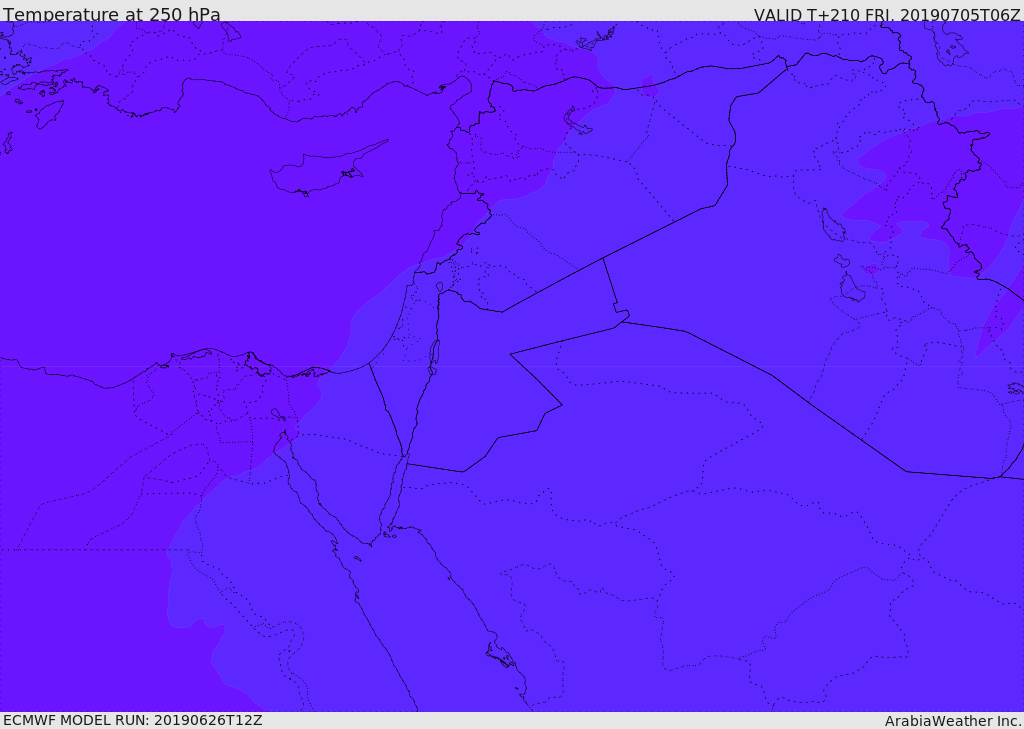Click the Sea of Galilee lake
Viewport: 1024px width, 729px height.
click(x=440, y=288)
